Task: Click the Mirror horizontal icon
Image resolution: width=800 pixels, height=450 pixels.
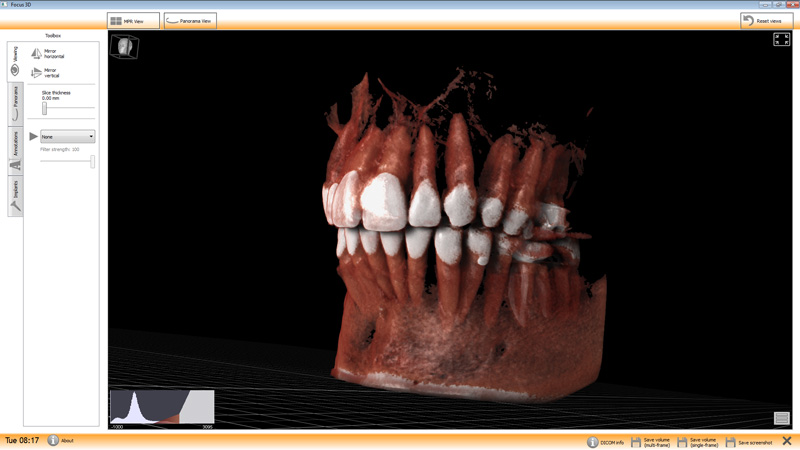Action: pos(37,54)
